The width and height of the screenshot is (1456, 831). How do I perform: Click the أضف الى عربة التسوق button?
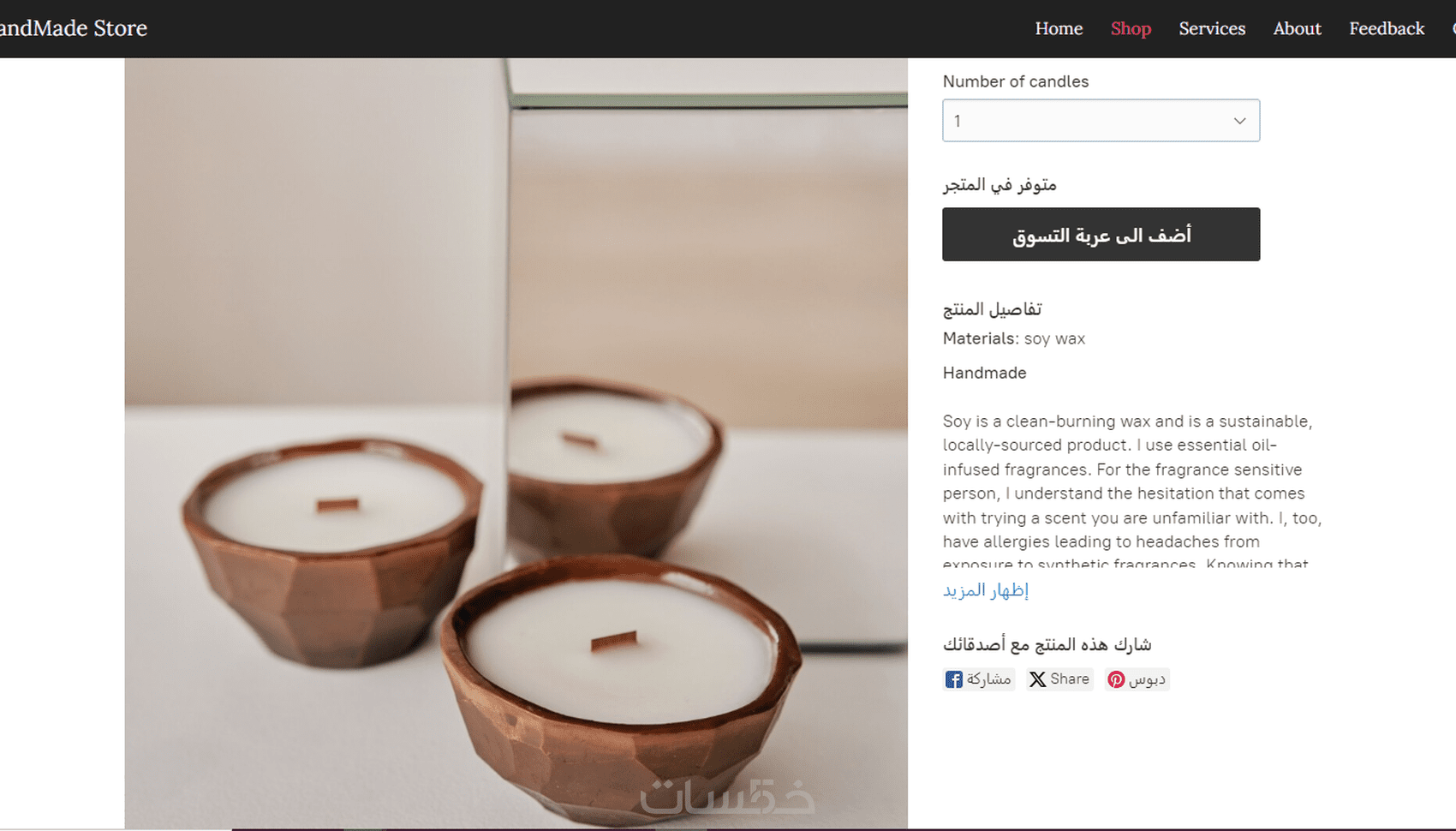(x=1101, y=234)
